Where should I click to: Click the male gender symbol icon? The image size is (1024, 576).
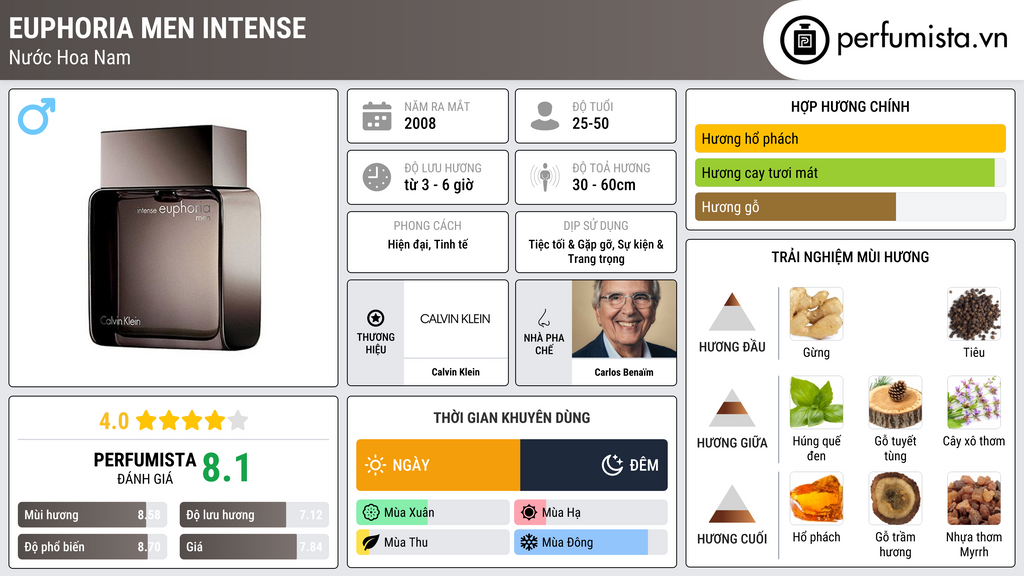[36, 116]
